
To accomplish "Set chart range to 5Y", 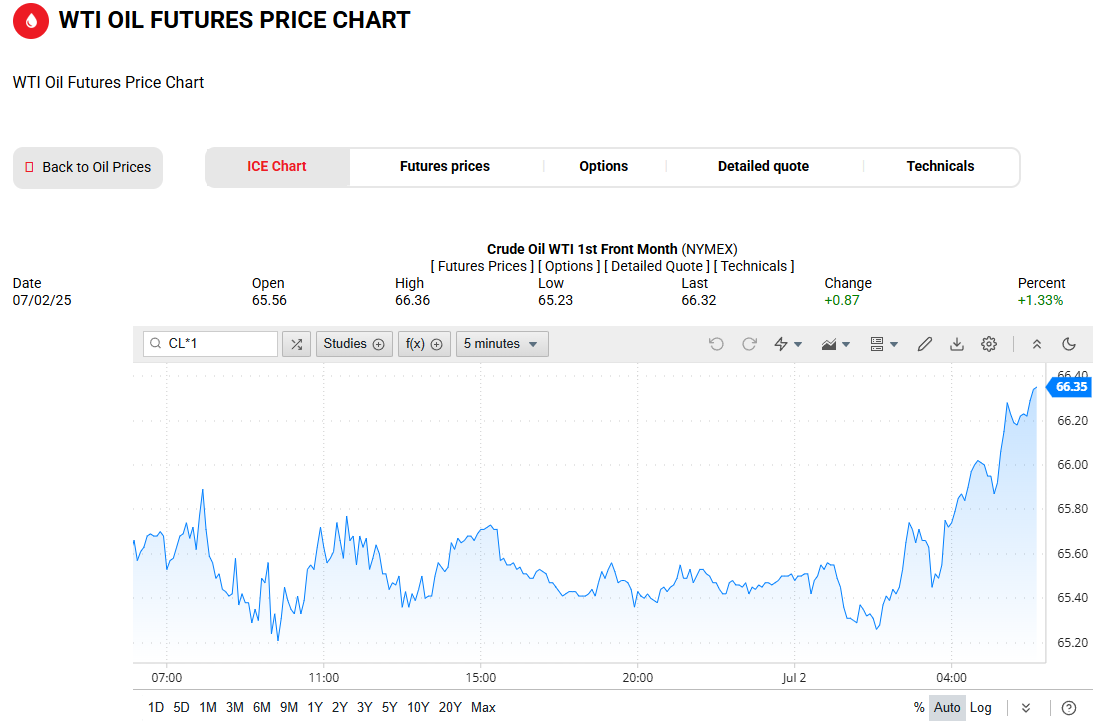I will point(389,708).
